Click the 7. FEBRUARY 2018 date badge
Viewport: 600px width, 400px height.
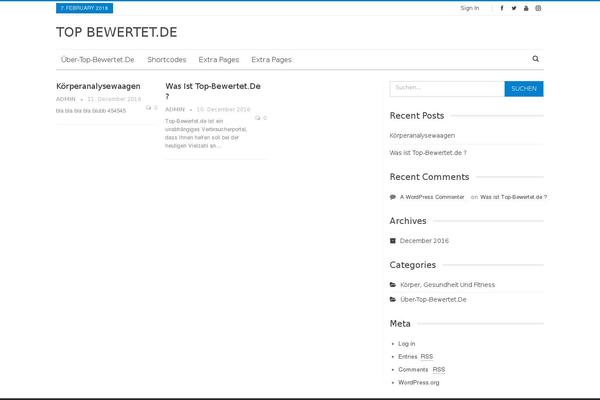click(85, 8)
